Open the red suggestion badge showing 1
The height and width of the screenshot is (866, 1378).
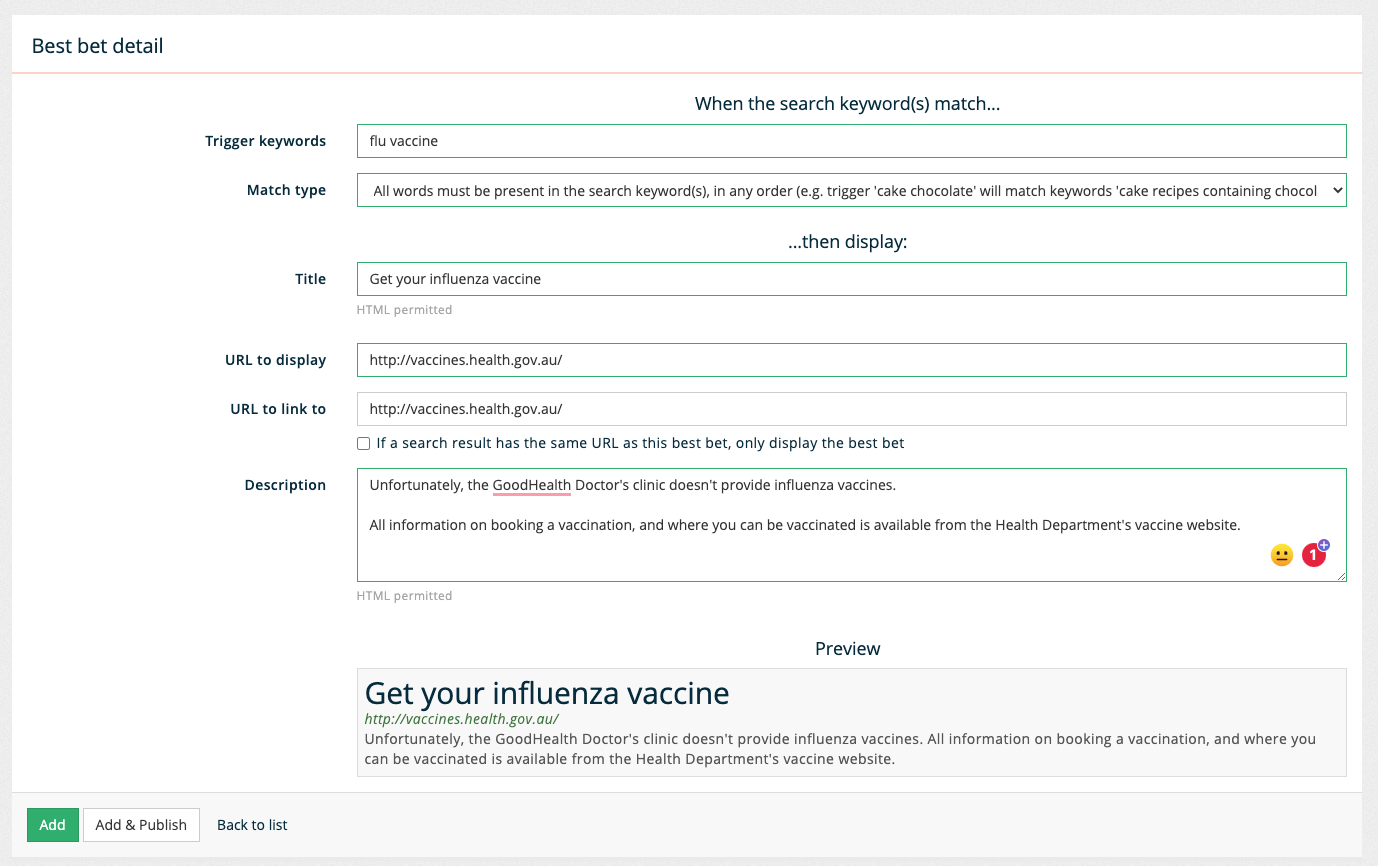1313,555
